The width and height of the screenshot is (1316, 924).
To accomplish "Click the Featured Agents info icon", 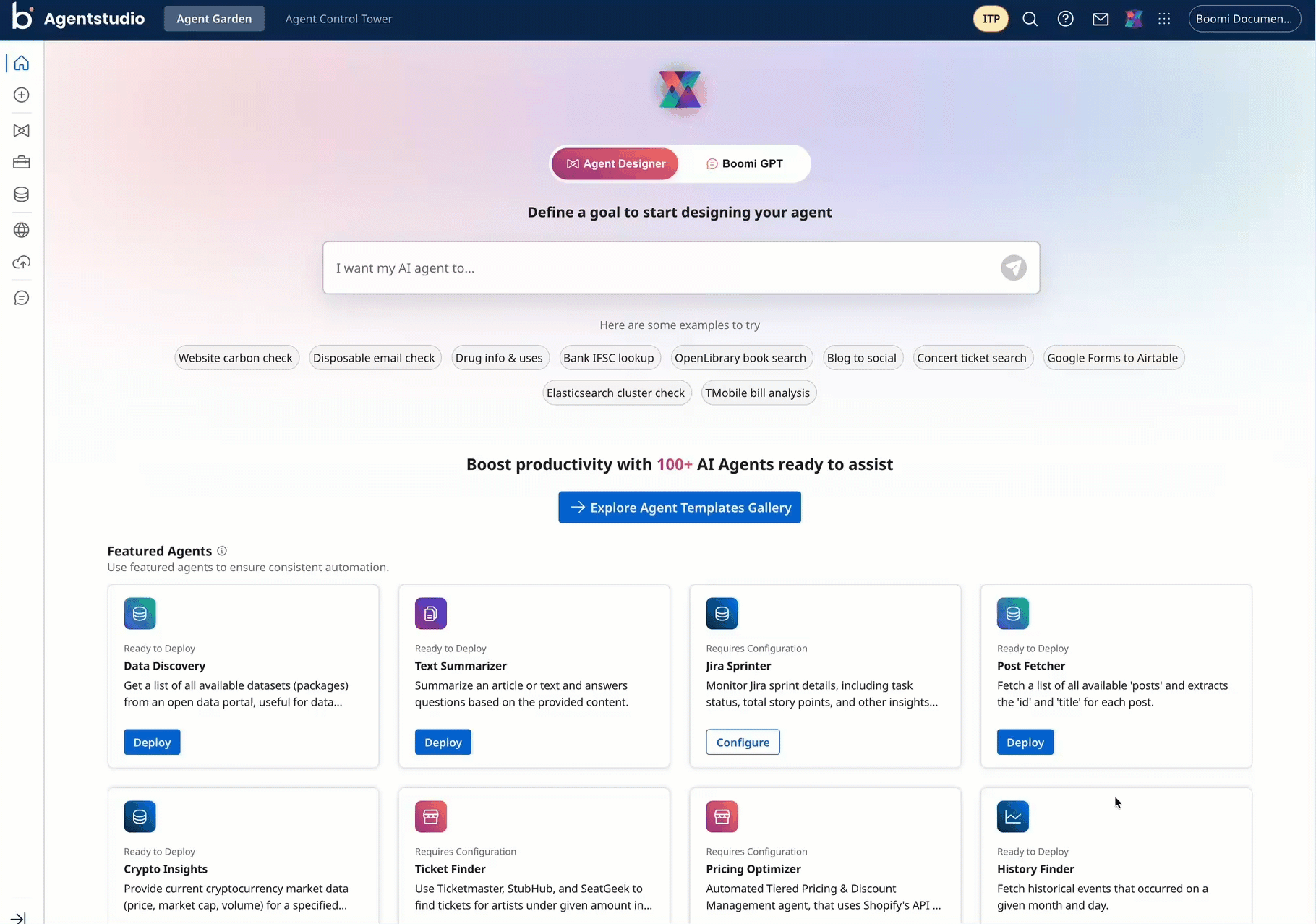I will click(222, 551).
